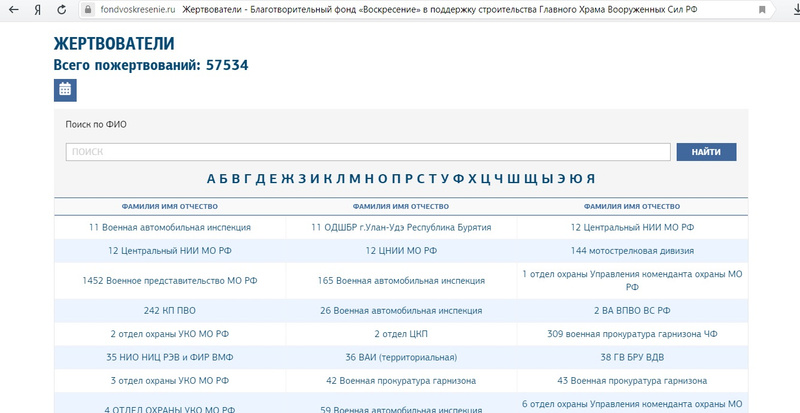Click the НАЙТИ search button

click(x=706, y=152)
